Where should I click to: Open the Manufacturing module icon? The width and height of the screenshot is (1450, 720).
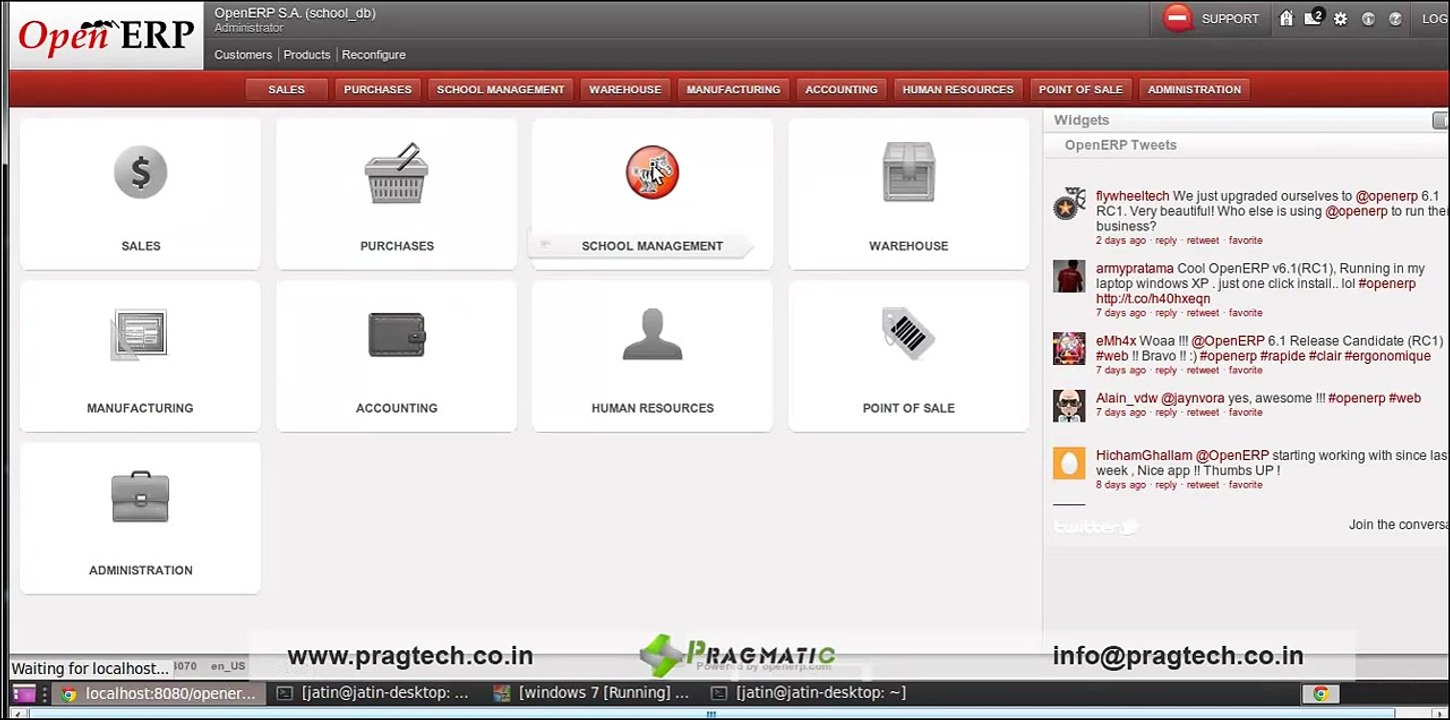click(139, 335)
